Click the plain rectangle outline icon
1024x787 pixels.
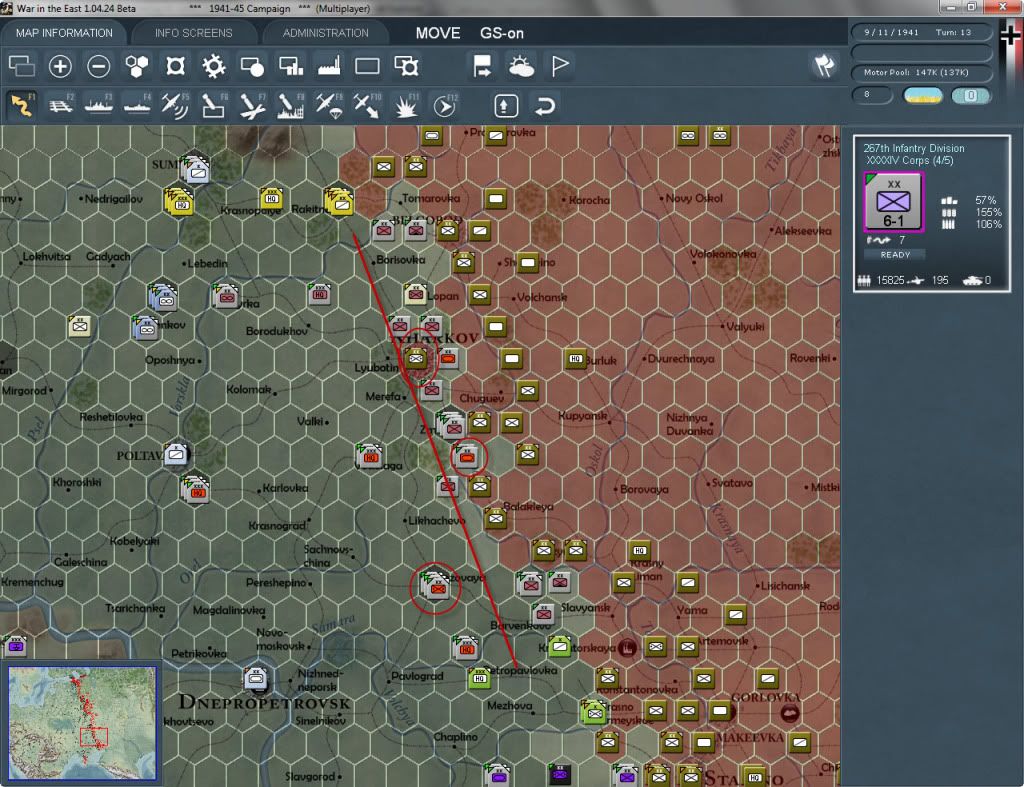pos(367,66)
